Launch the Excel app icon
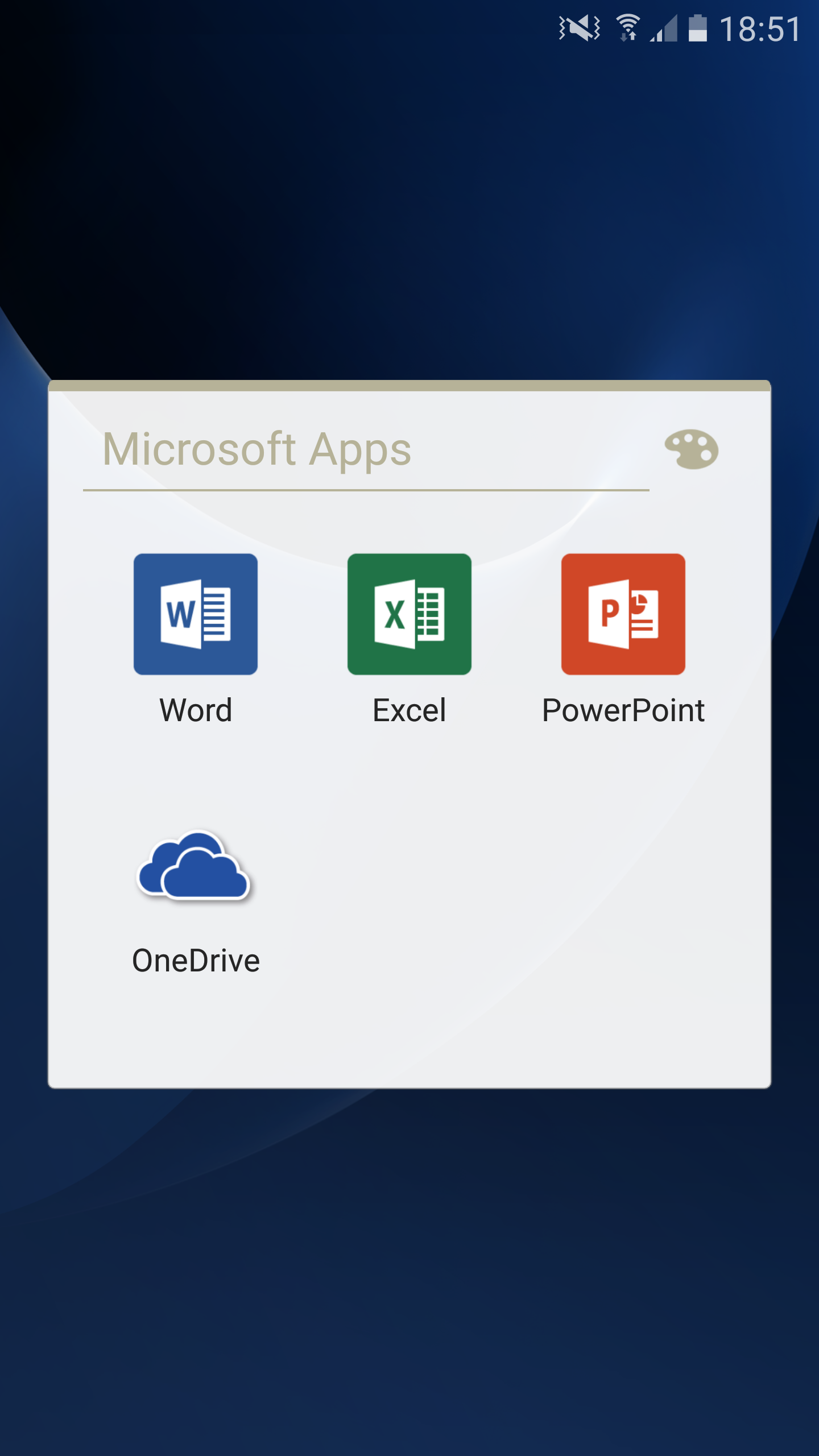 click(x=409, y=614)
